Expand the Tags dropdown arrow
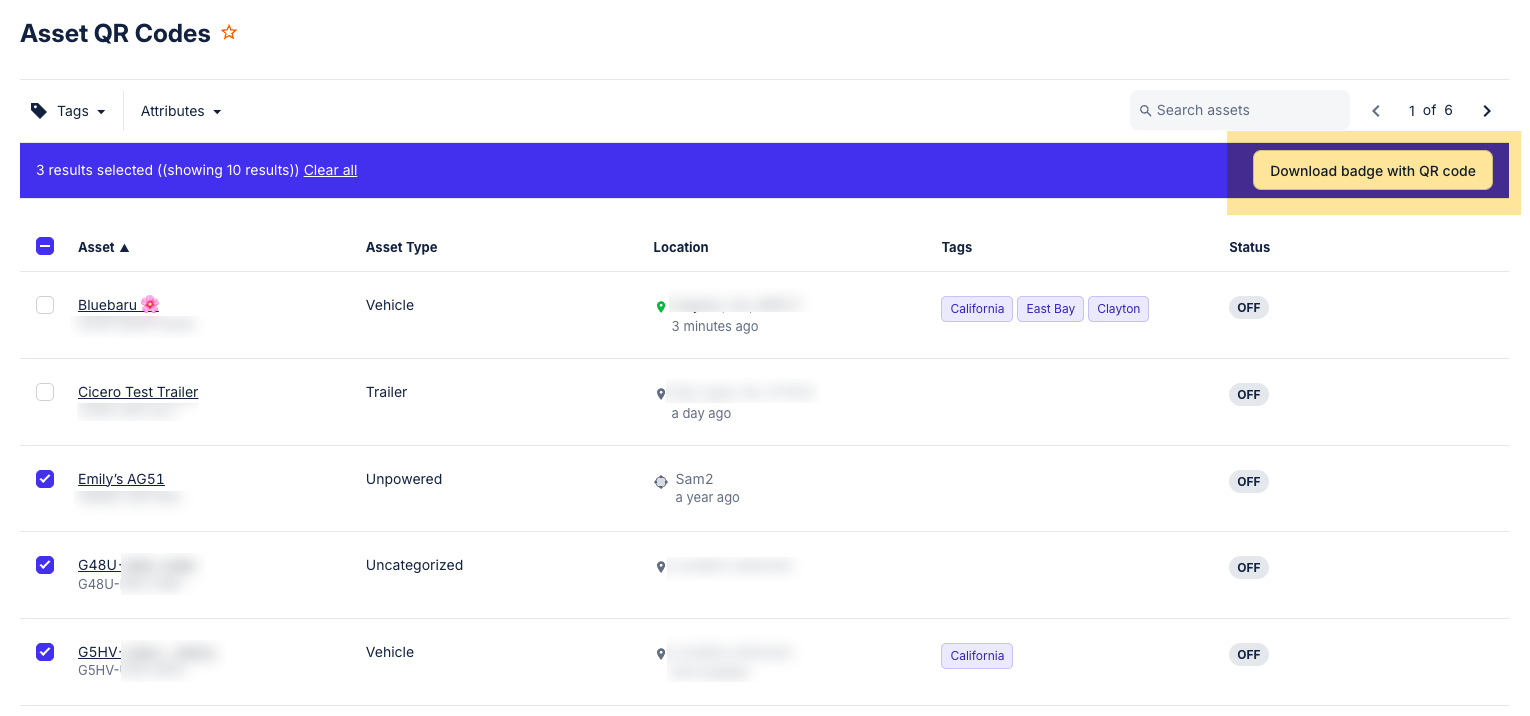The height and width of the screenshot is (716, 1530). click(101, 112)
